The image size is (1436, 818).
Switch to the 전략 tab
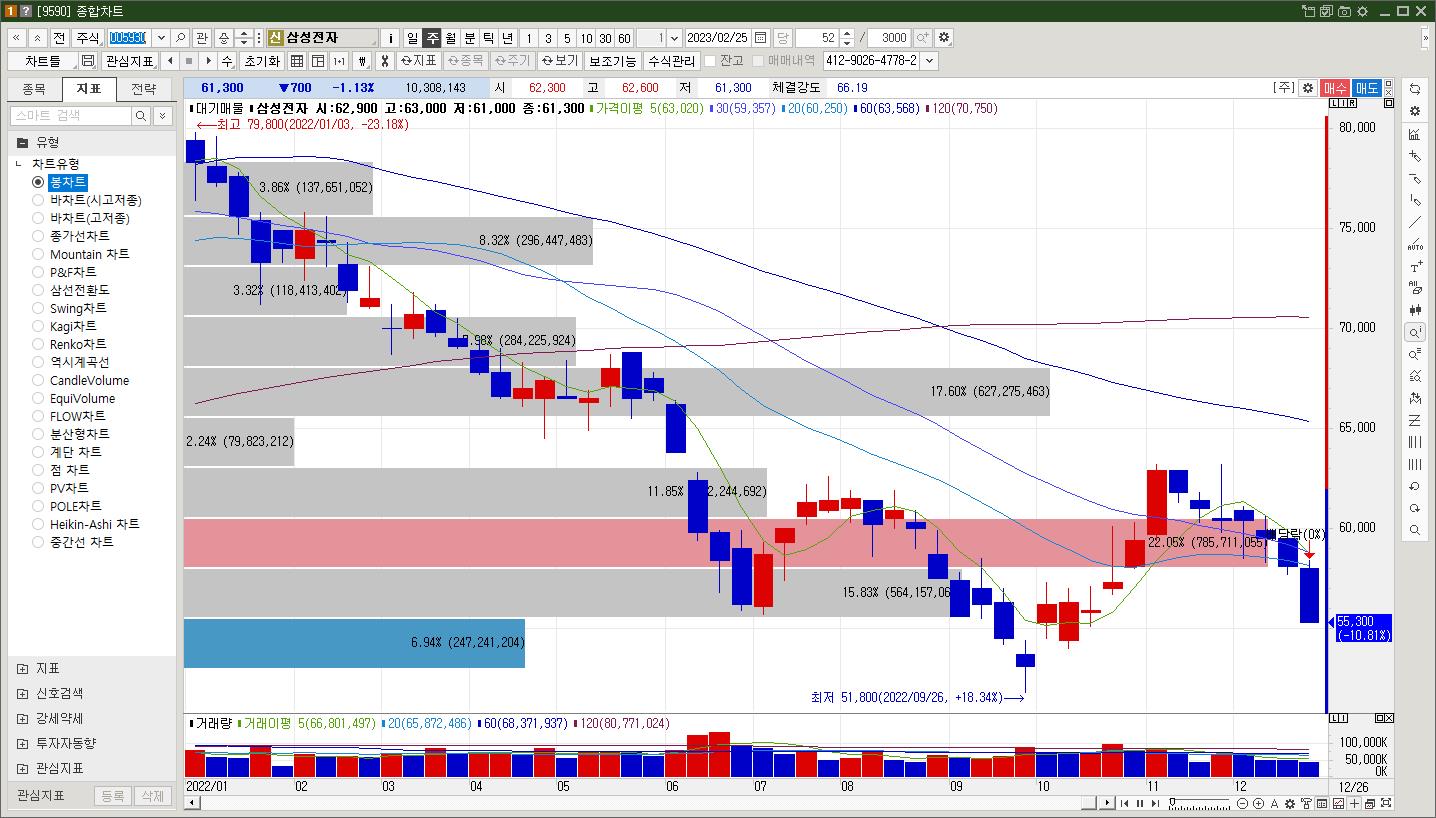144,89
